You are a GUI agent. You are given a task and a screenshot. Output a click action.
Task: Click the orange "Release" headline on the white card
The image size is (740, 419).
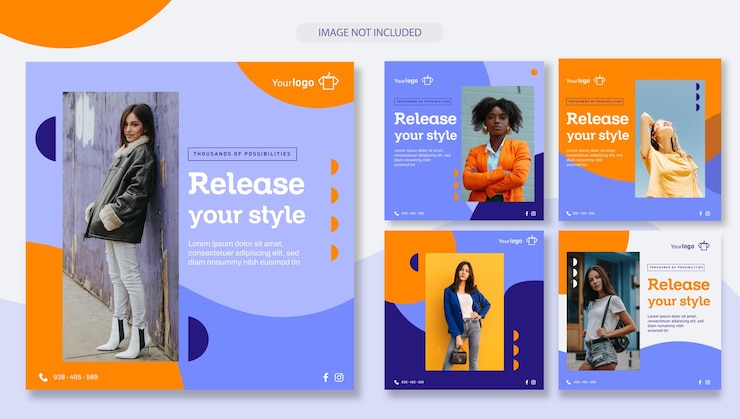point(679,285)
